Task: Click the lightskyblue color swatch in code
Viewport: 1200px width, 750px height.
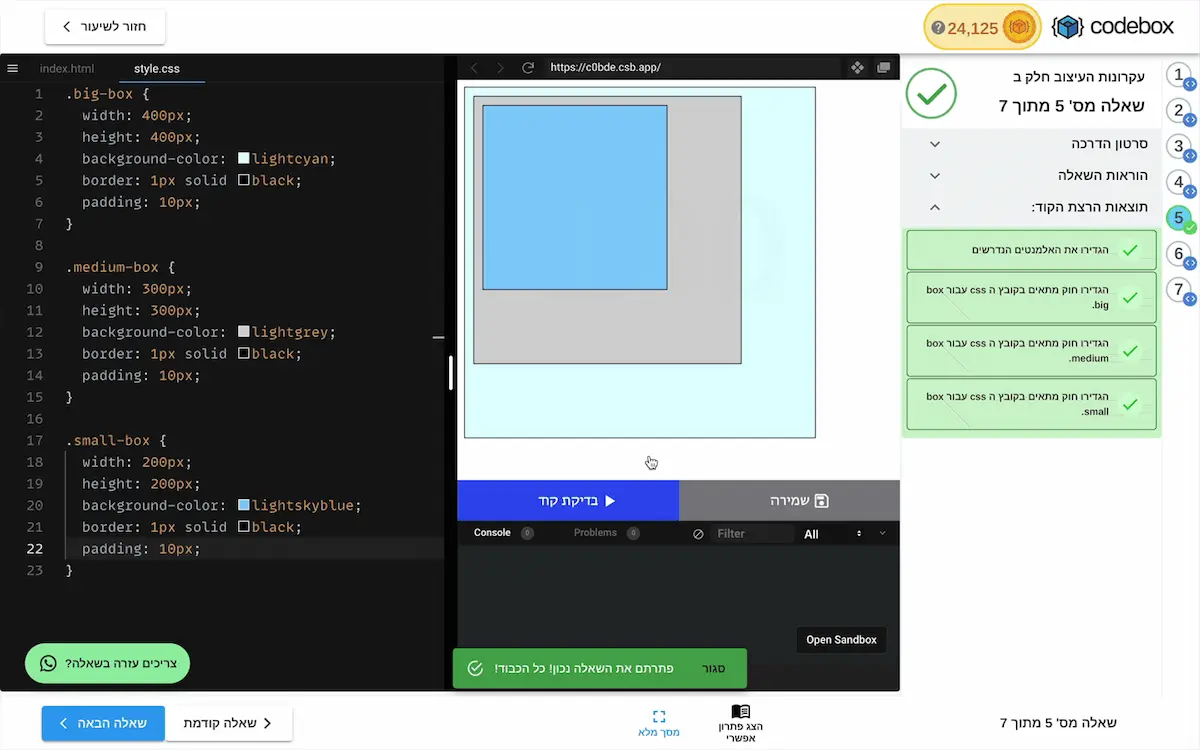Action: pyautogui.click(x=244, y=506)
